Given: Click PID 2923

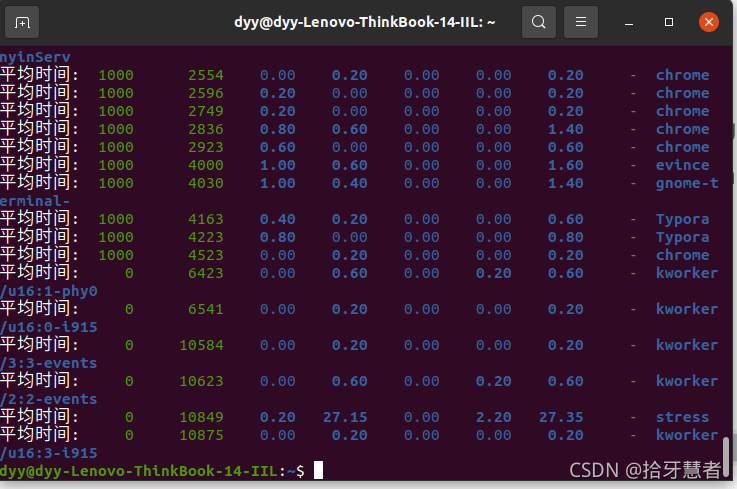Looking at the screenshot, I should click(x=206, y=147).
